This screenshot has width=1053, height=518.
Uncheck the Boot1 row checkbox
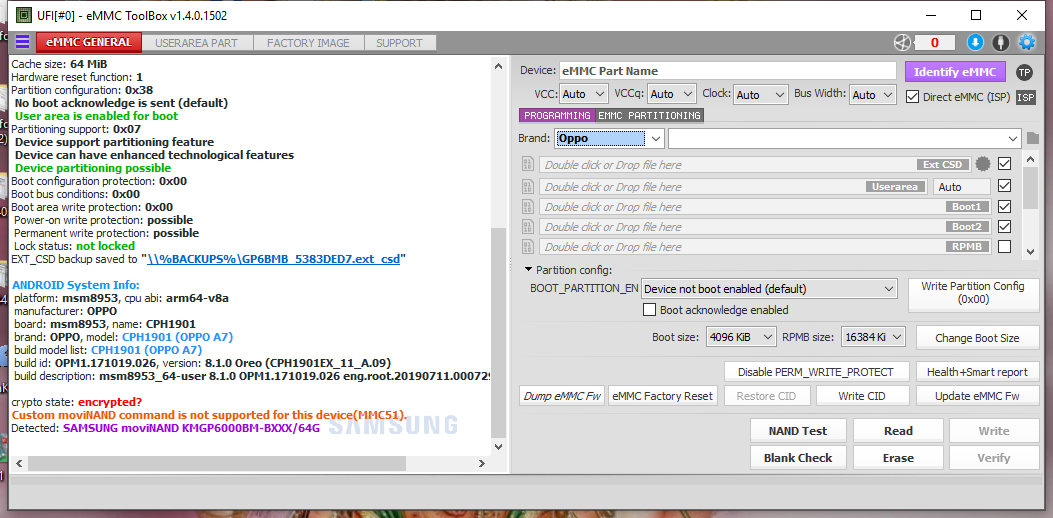pos(1005,206)
